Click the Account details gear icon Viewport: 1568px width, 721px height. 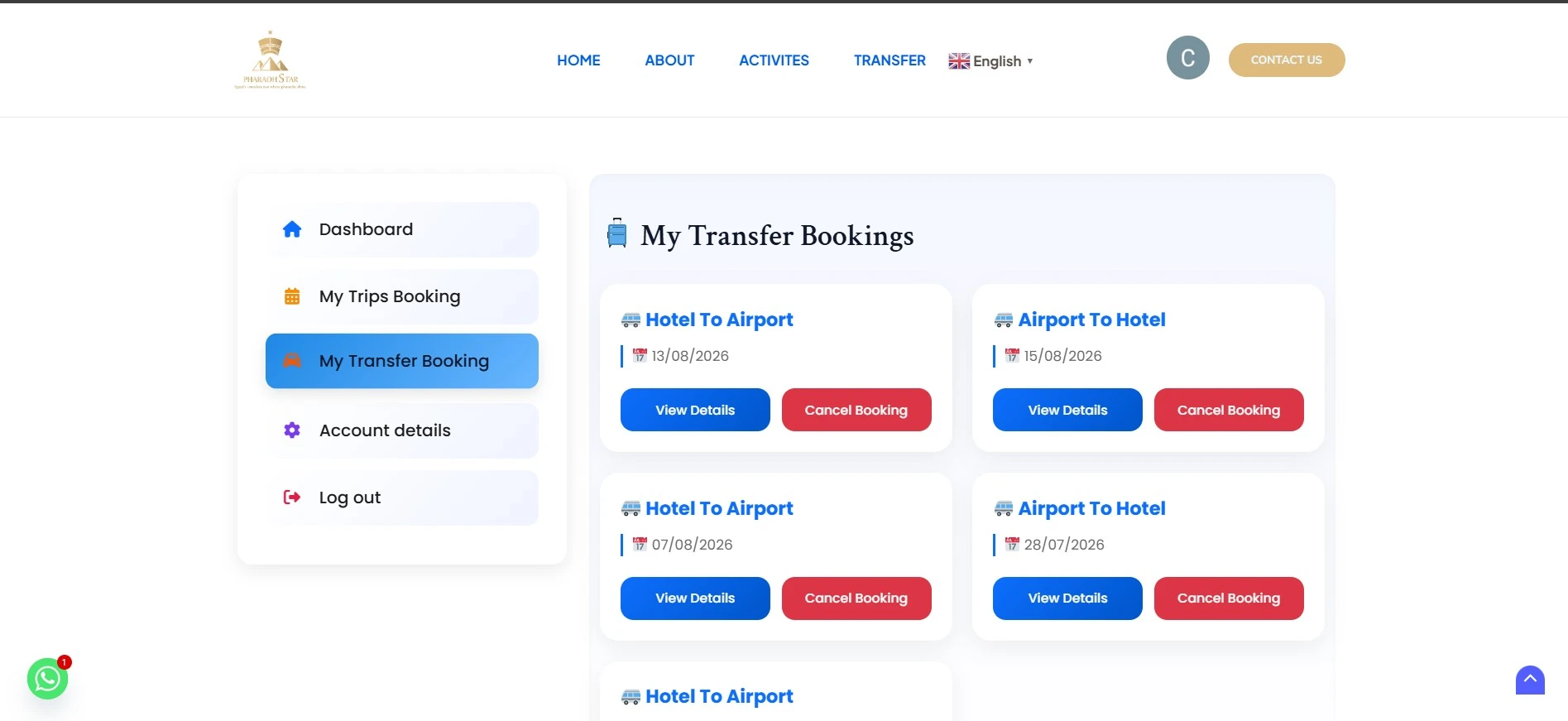tap(292, 430)
